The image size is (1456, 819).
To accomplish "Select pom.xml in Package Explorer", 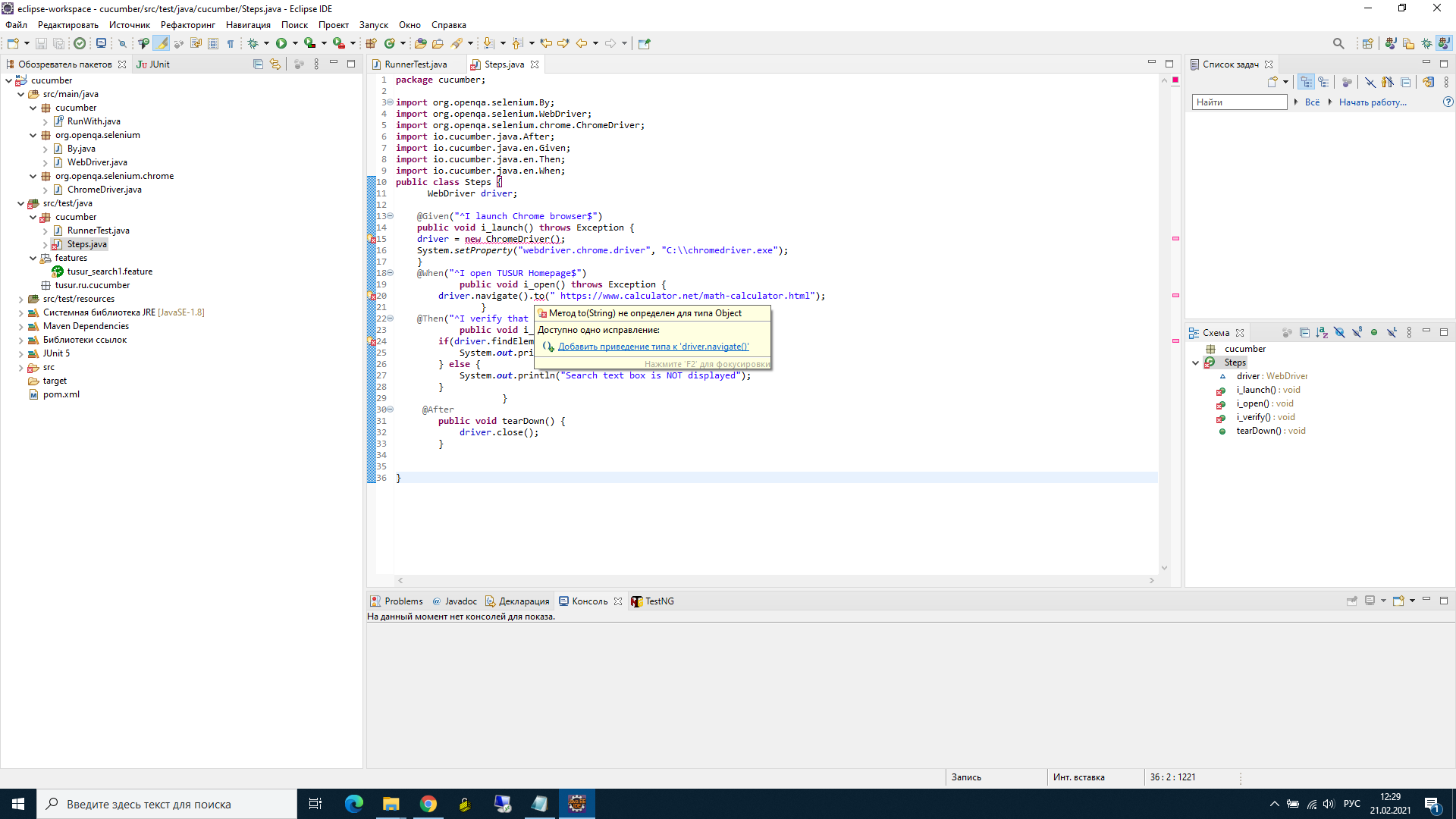I will pos(61,394).
